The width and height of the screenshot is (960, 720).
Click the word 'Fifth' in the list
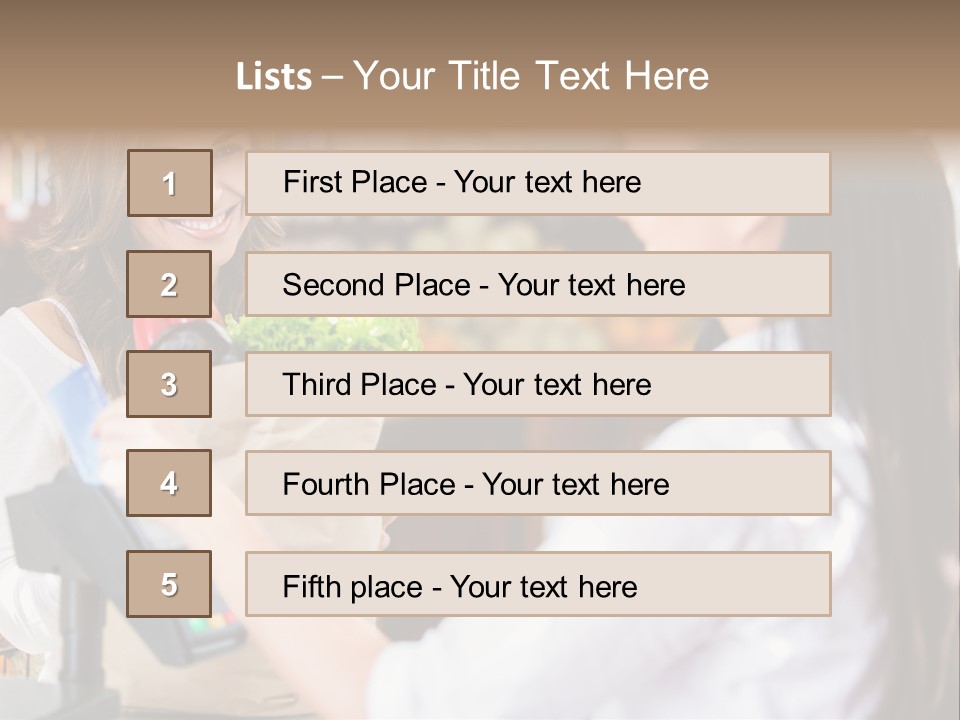click(x=311, y=585)
